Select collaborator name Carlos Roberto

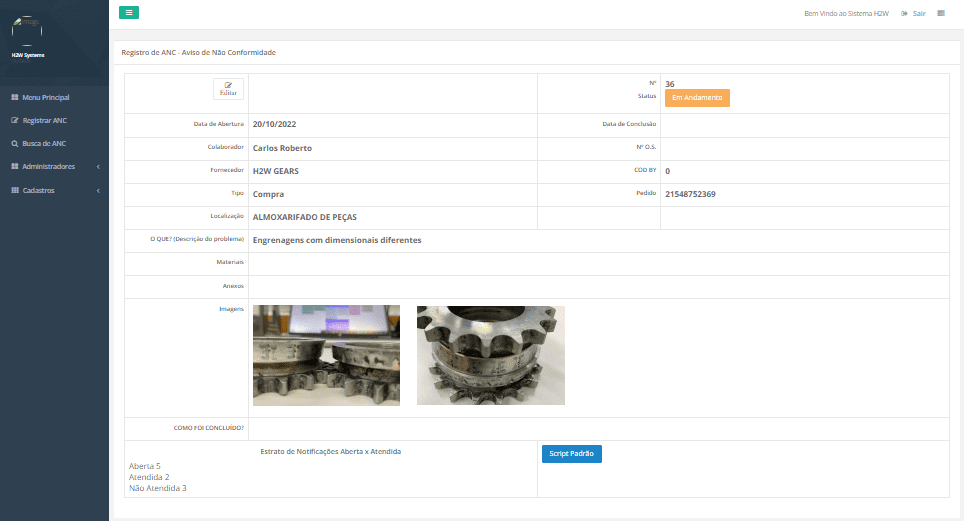pyautogui.click(x=282, y=148)
